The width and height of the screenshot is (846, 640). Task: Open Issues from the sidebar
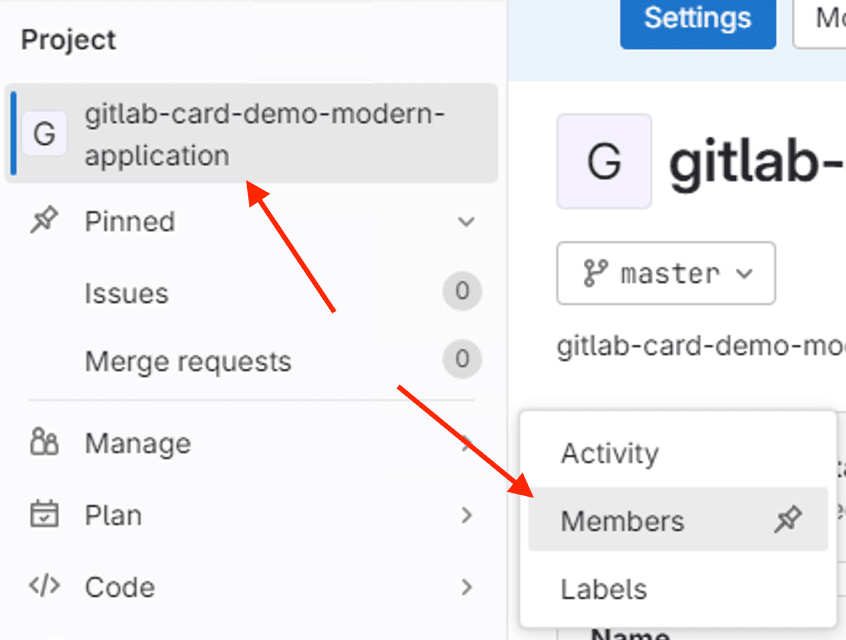tap(127, 293)
